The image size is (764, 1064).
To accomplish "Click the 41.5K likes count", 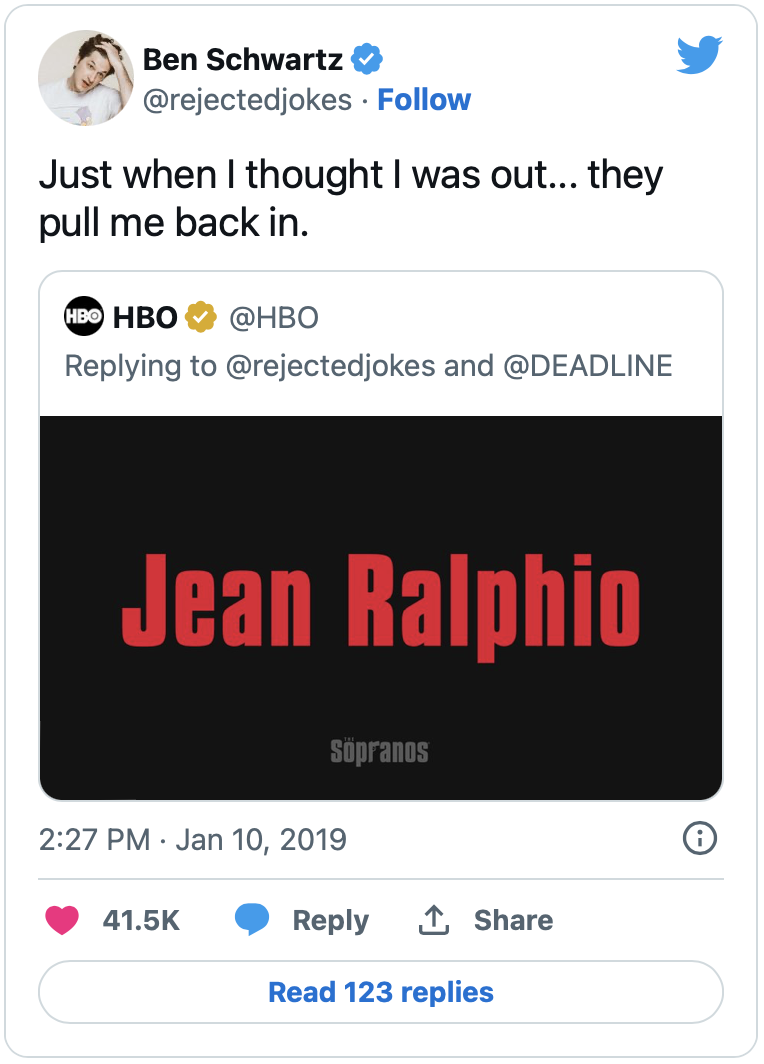I will [x=141, y=920].
